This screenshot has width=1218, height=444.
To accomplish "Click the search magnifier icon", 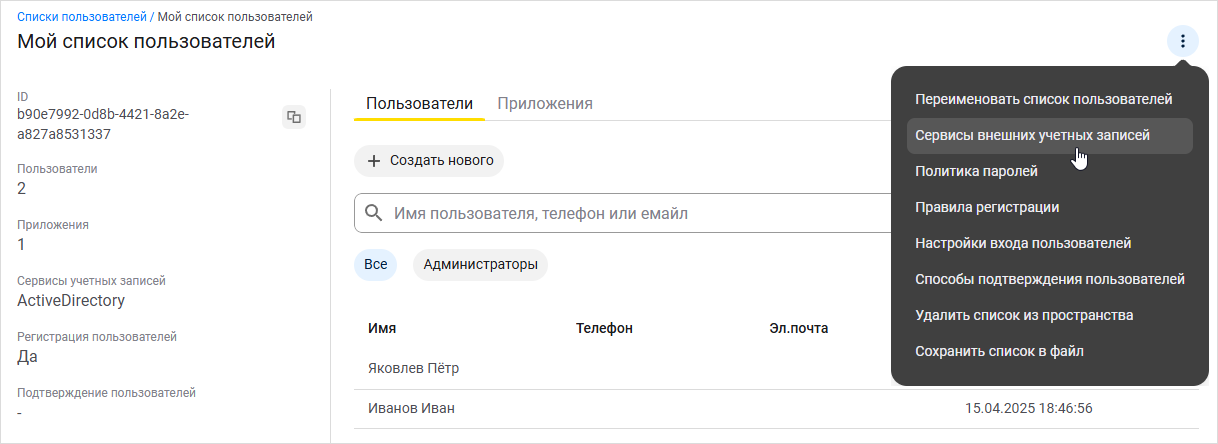I will (374, 213).
